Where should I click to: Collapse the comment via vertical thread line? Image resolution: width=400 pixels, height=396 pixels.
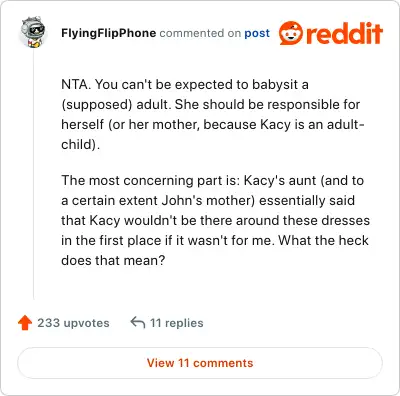pyautogui.click(x=33, y=175)
